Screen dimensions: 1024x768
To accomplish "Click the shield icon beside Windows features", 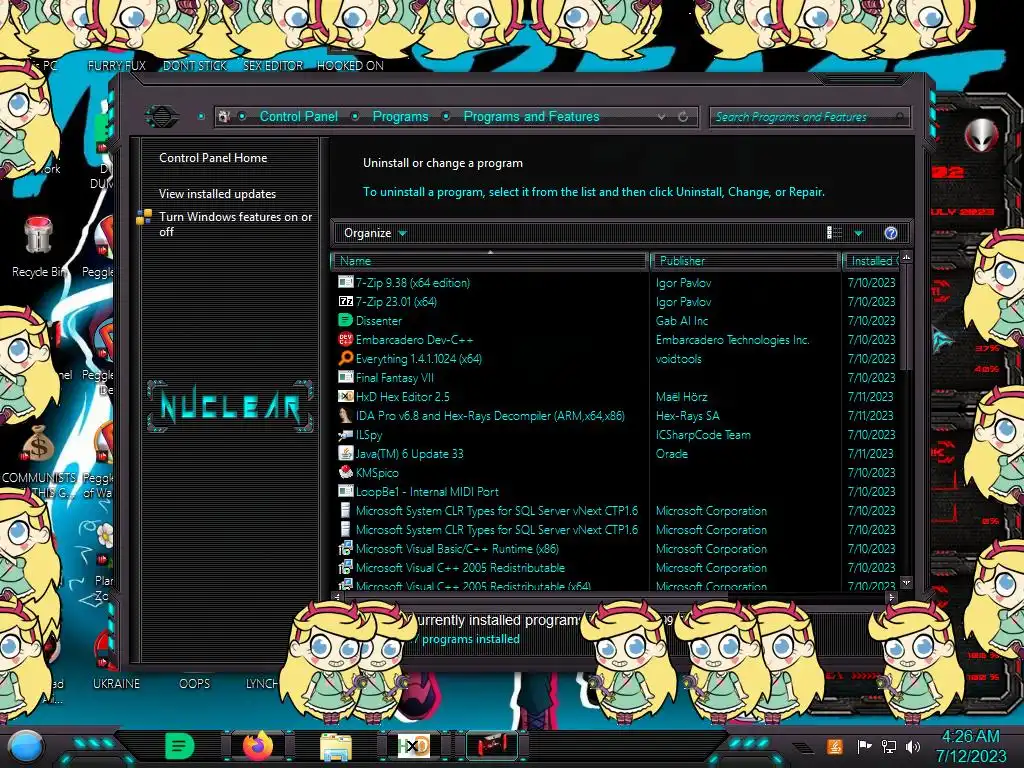I will point(144,217).
